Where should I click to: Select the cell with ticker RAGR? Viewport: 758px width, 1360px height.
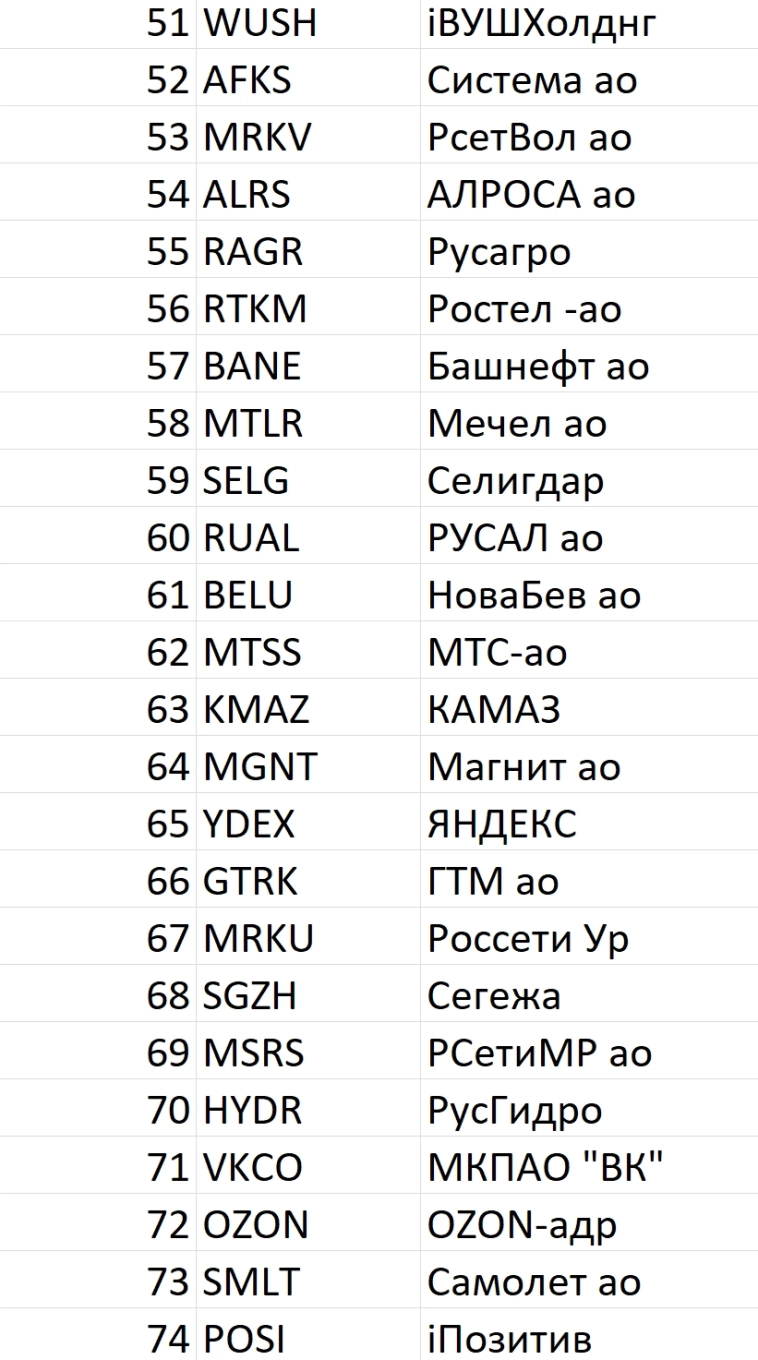tap(253, 251)
